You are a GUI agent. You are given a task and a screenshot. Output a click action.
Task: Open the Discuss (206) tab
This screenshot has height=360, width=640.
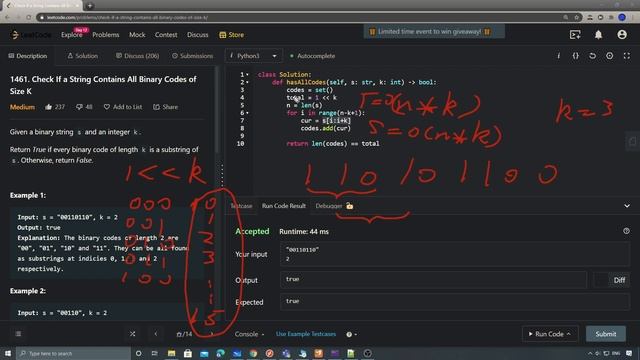(x=137, y=56)
